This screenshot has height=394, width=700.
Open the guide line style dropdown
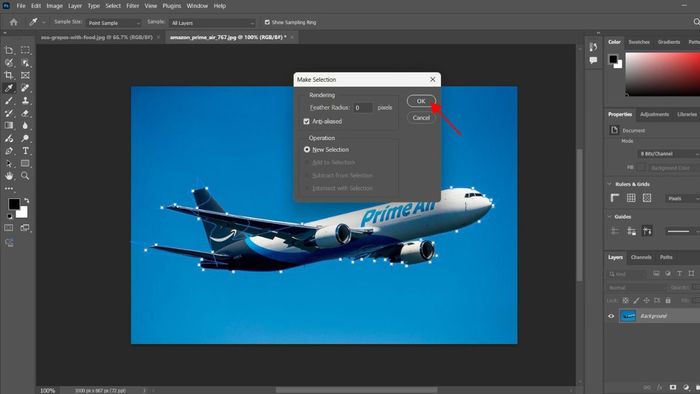tap(682, 231)
